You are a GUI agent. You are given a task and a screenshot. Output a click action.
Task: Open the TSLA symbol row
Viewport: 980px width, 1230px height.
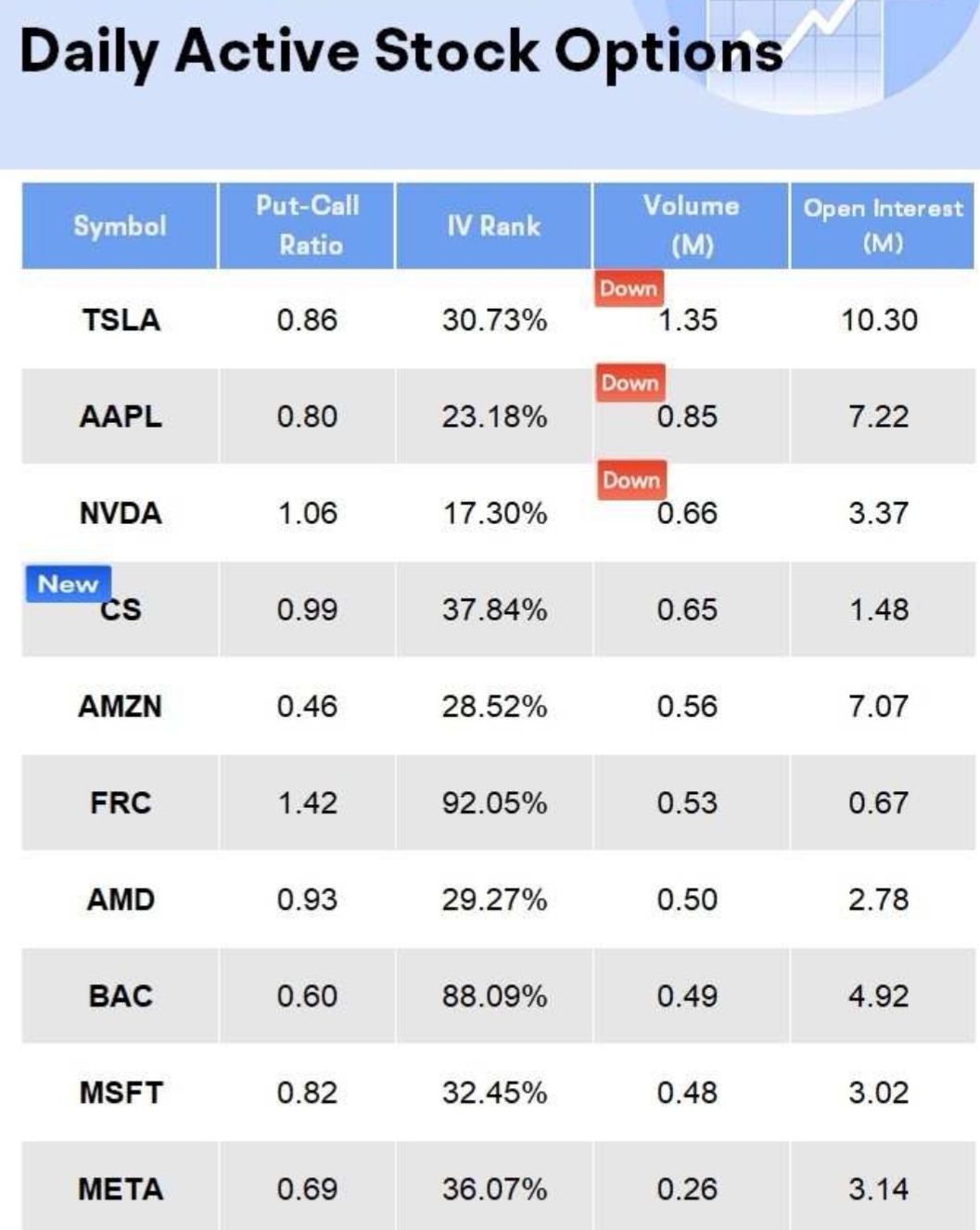[x=121, y=320]
